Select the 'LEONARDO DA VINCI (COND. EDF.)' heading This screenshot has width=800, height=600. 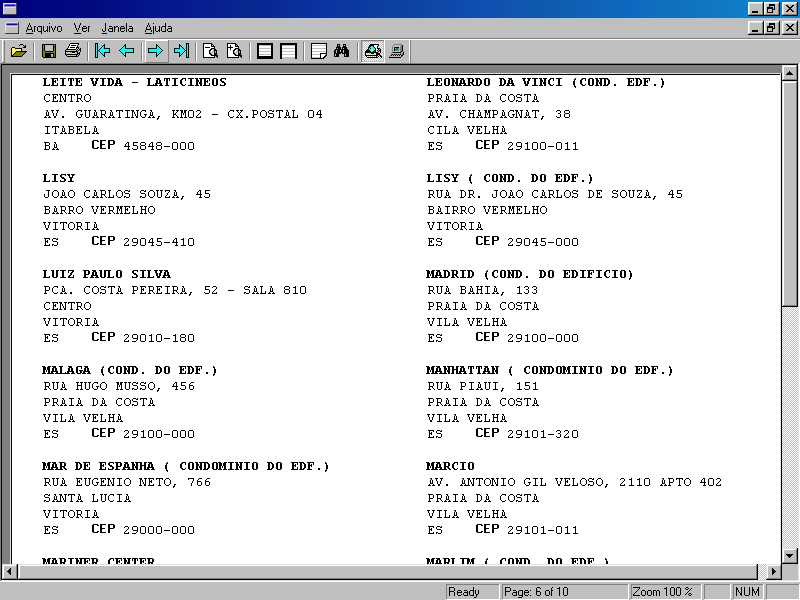click(x=546, y=82)
